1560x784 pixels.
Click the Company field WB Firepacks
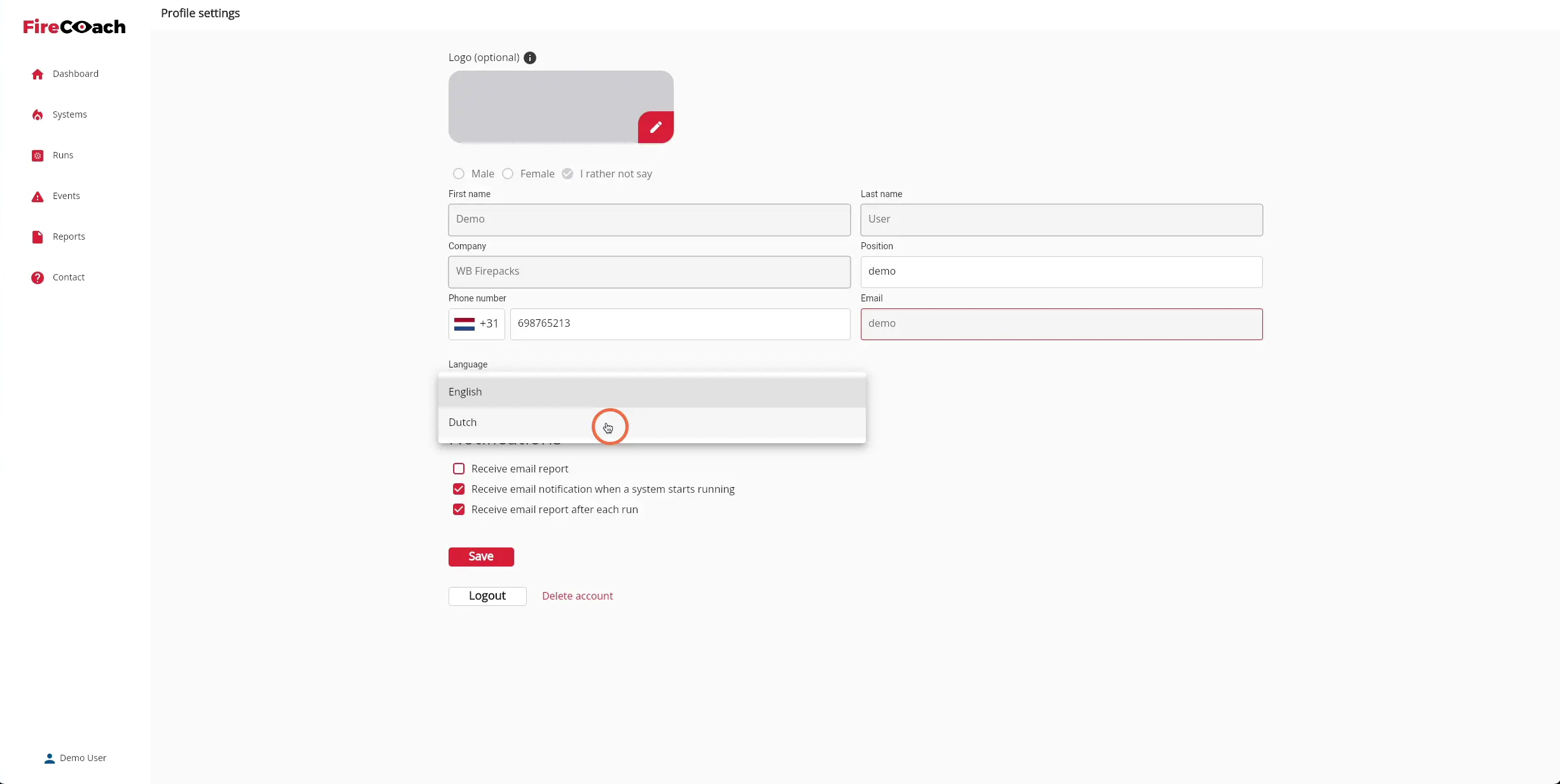tap(650, 272)
